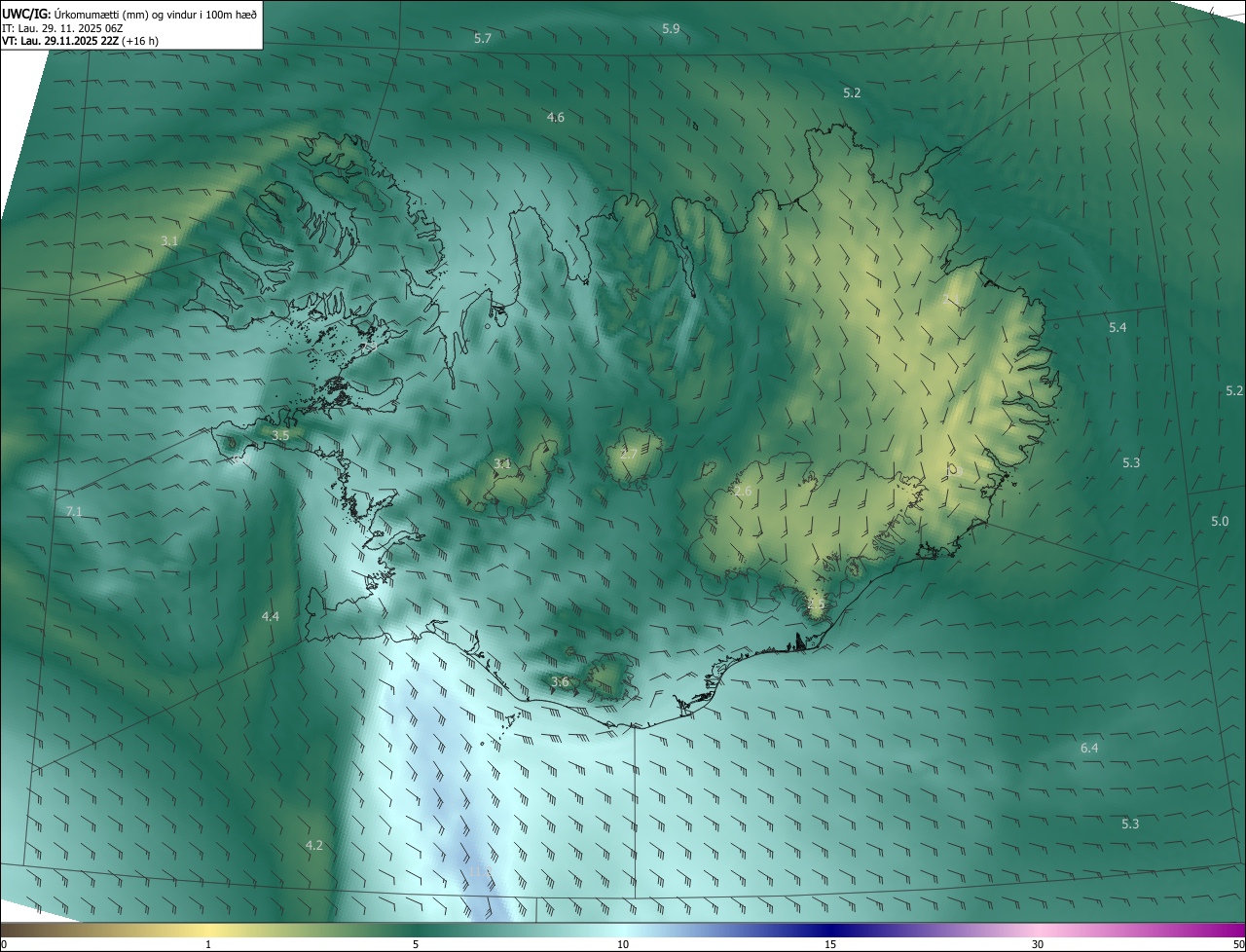The height and width of the screenshot is (952, 1246).
Task: Click the map value 5.9
Action: tap(671, 29)
